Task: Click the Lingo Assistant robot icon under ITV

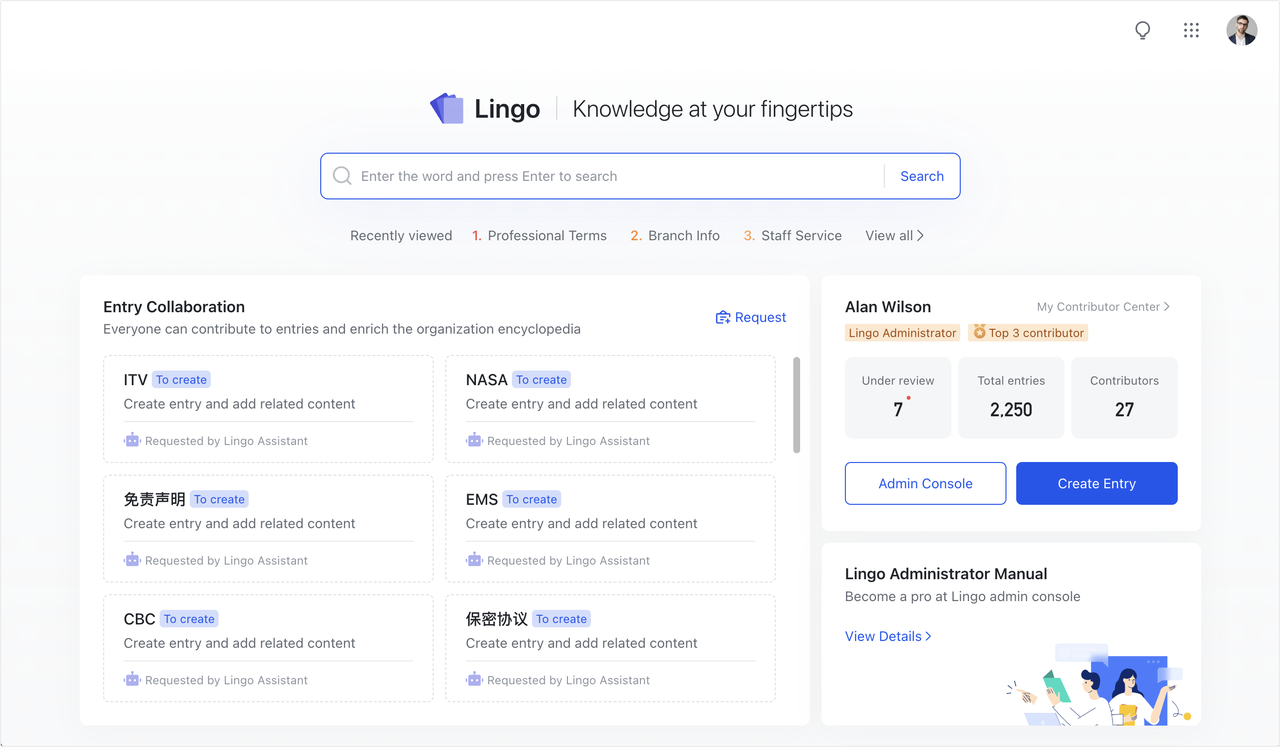Action: click(131, 440)
